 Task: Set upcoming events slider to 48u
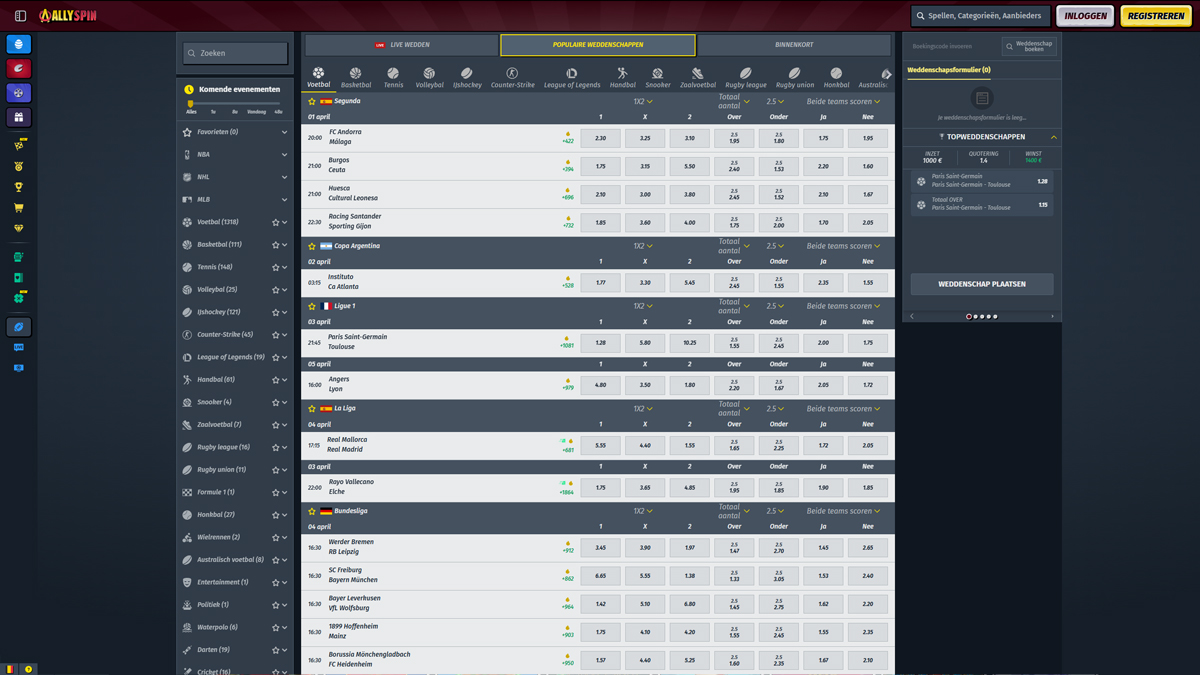point(278,112)
